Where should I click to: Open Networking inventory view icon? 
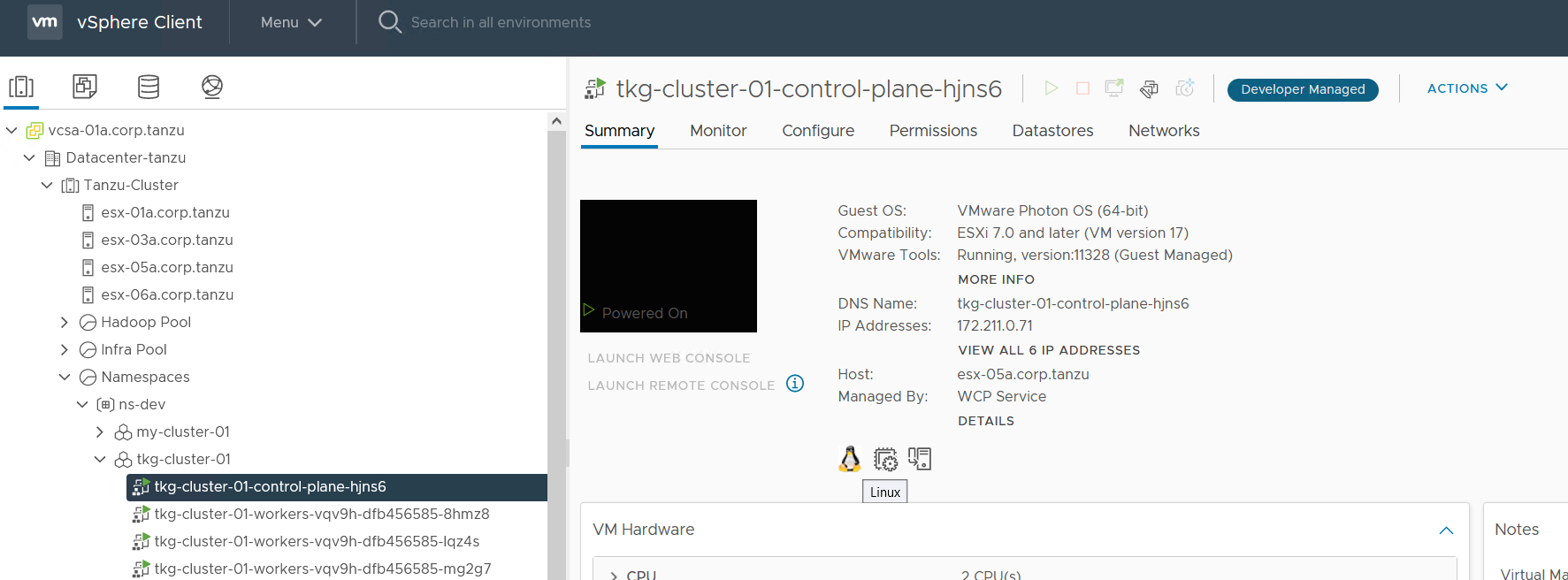(x=212, y=87)
